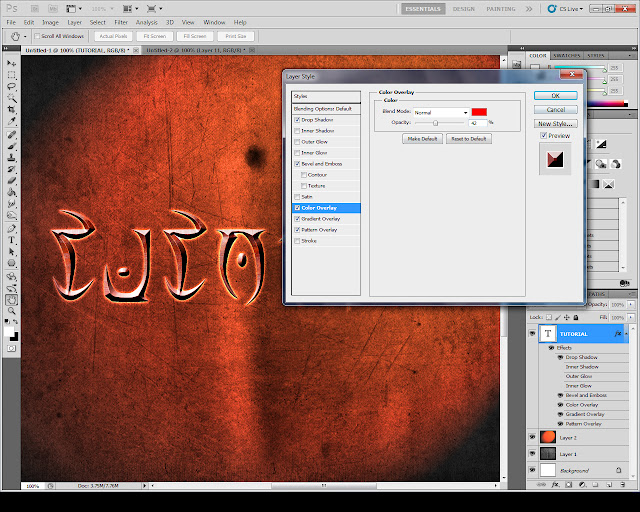Open the Filter menu
Image resolution: width=640 pixels, height=512 pixels.
121,22
